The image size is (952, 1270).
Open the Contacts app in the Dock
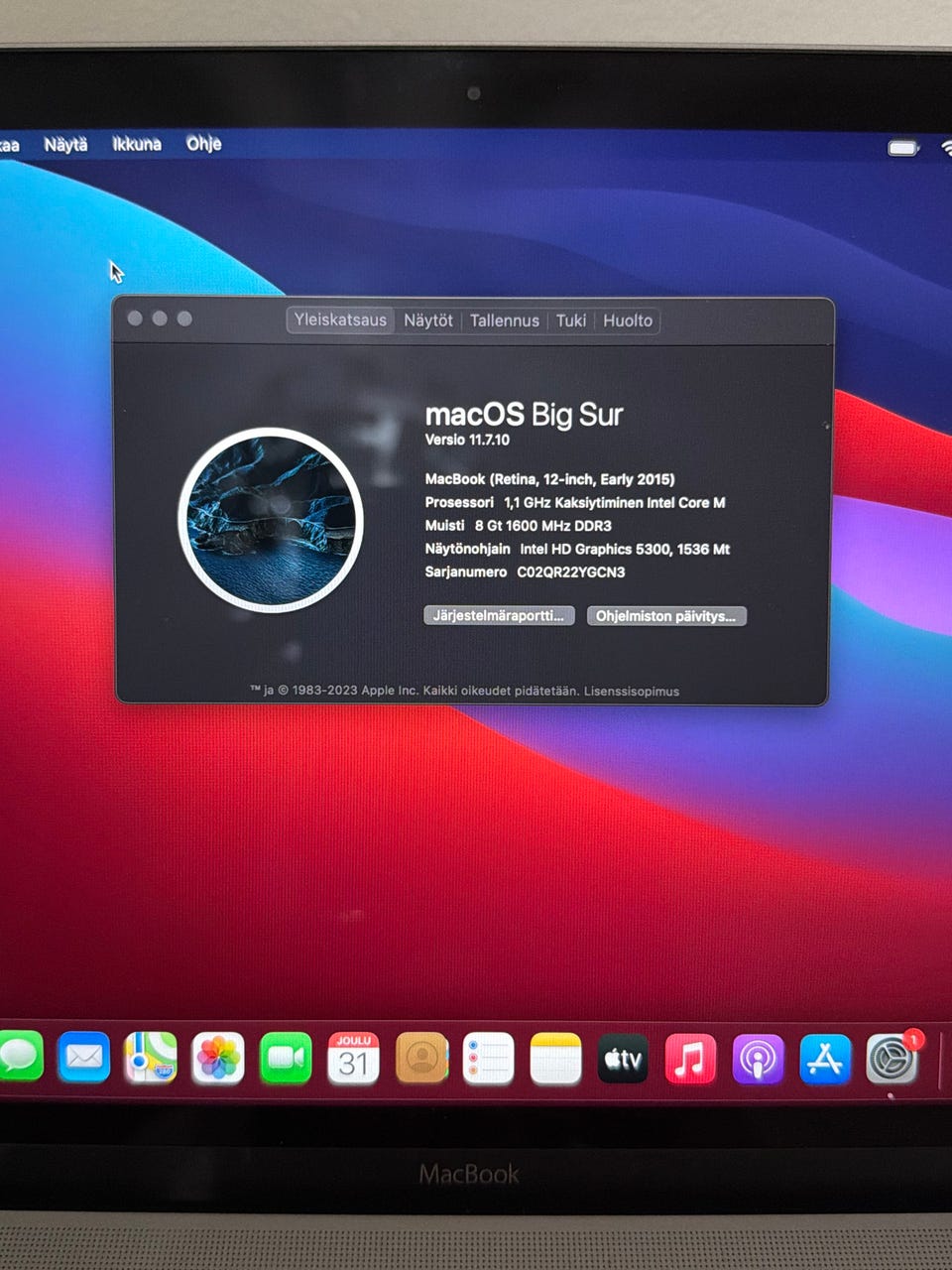point(421,1059)
